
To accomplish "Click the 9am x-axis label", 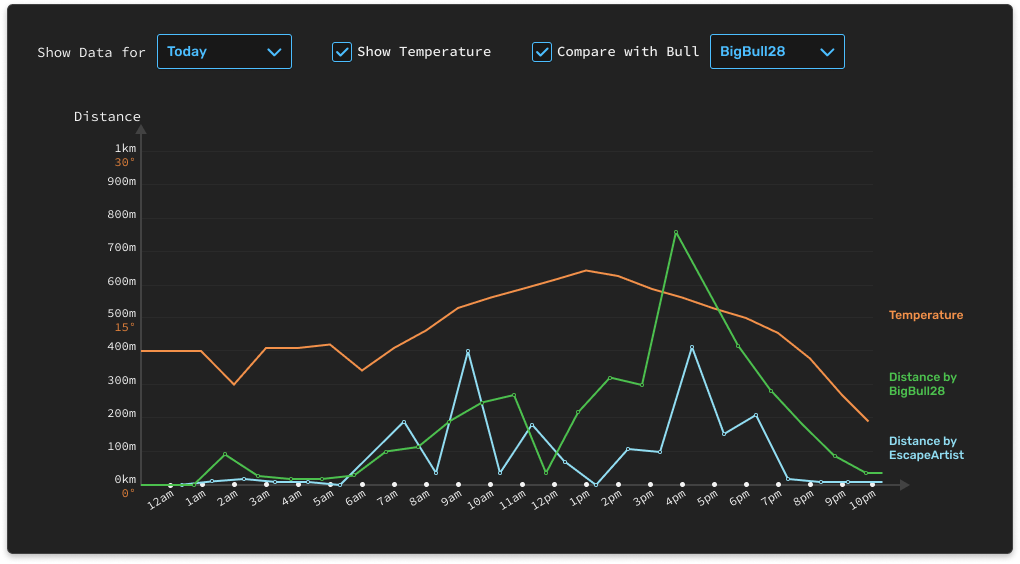I will coord(451,498).
